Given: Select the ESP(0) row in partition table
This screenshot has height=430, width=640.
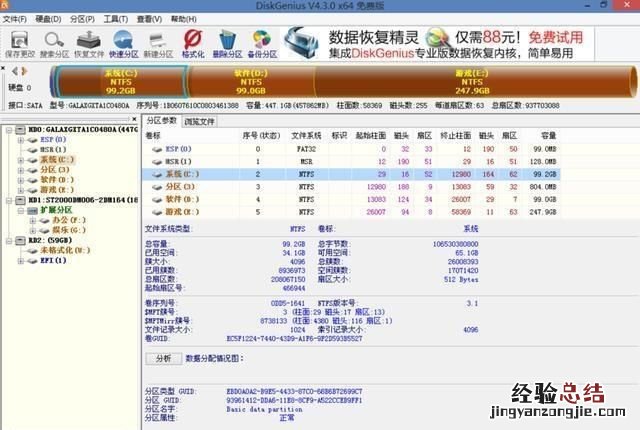Looking at the screenshot, I should pyautogui.click(x=351, y=149).
